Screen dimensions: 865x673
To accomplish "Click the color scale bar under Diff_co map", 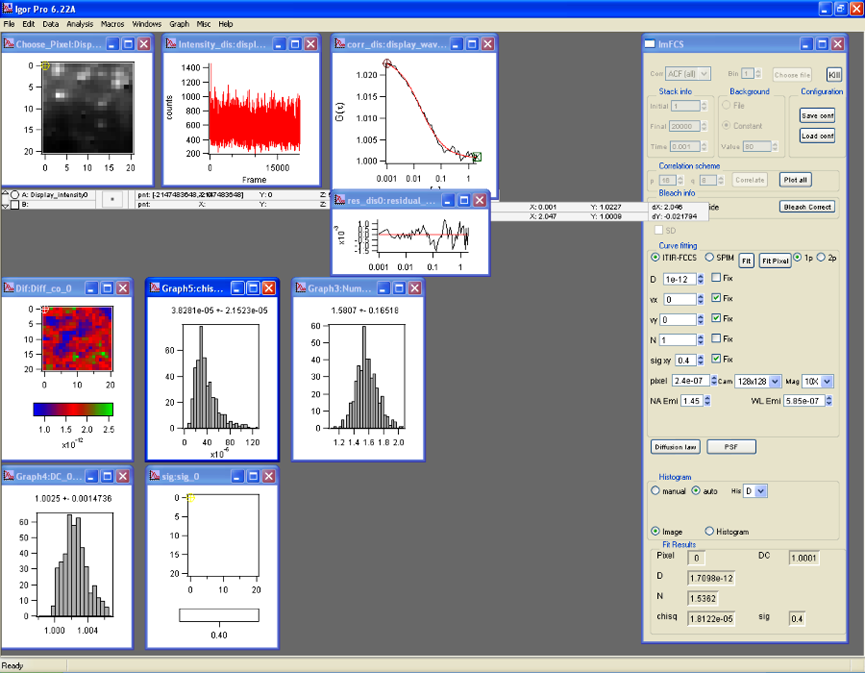I will tap(72, 409).
